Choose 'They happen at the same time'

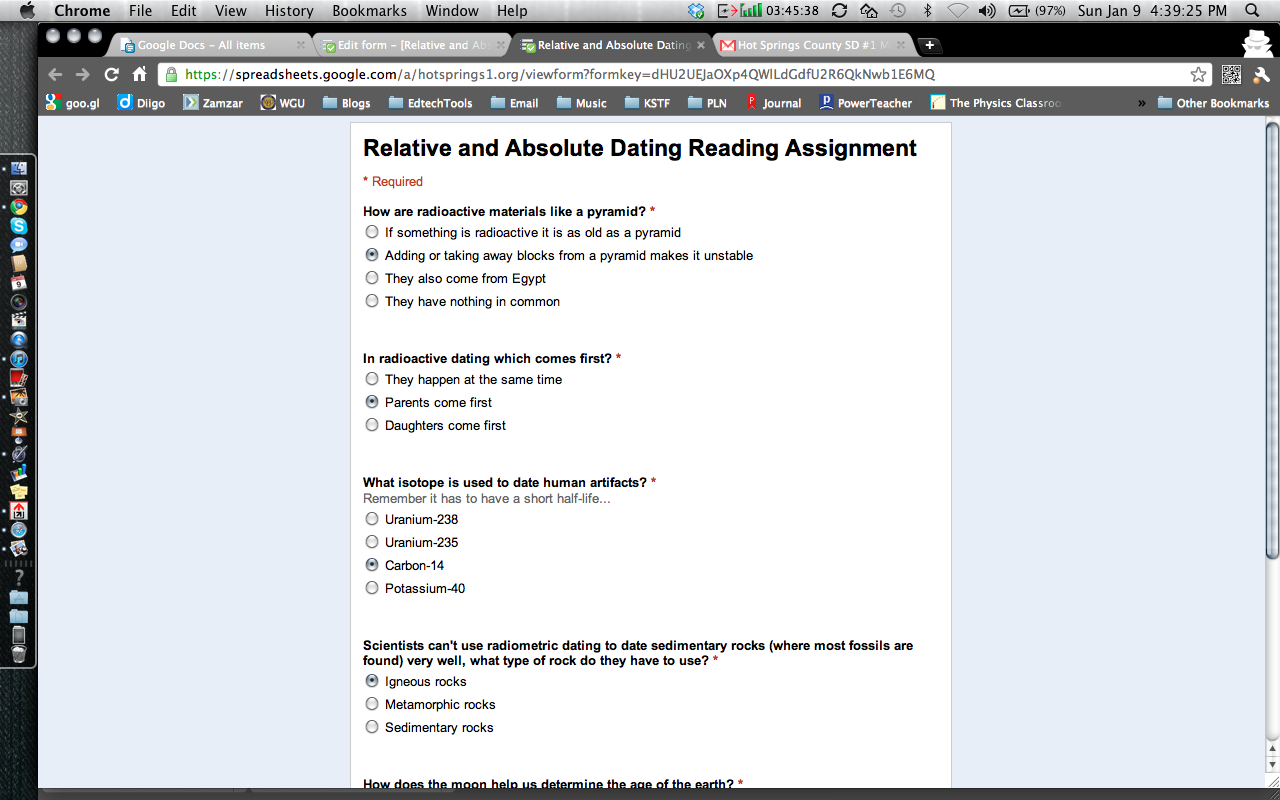tap(372, 379)
